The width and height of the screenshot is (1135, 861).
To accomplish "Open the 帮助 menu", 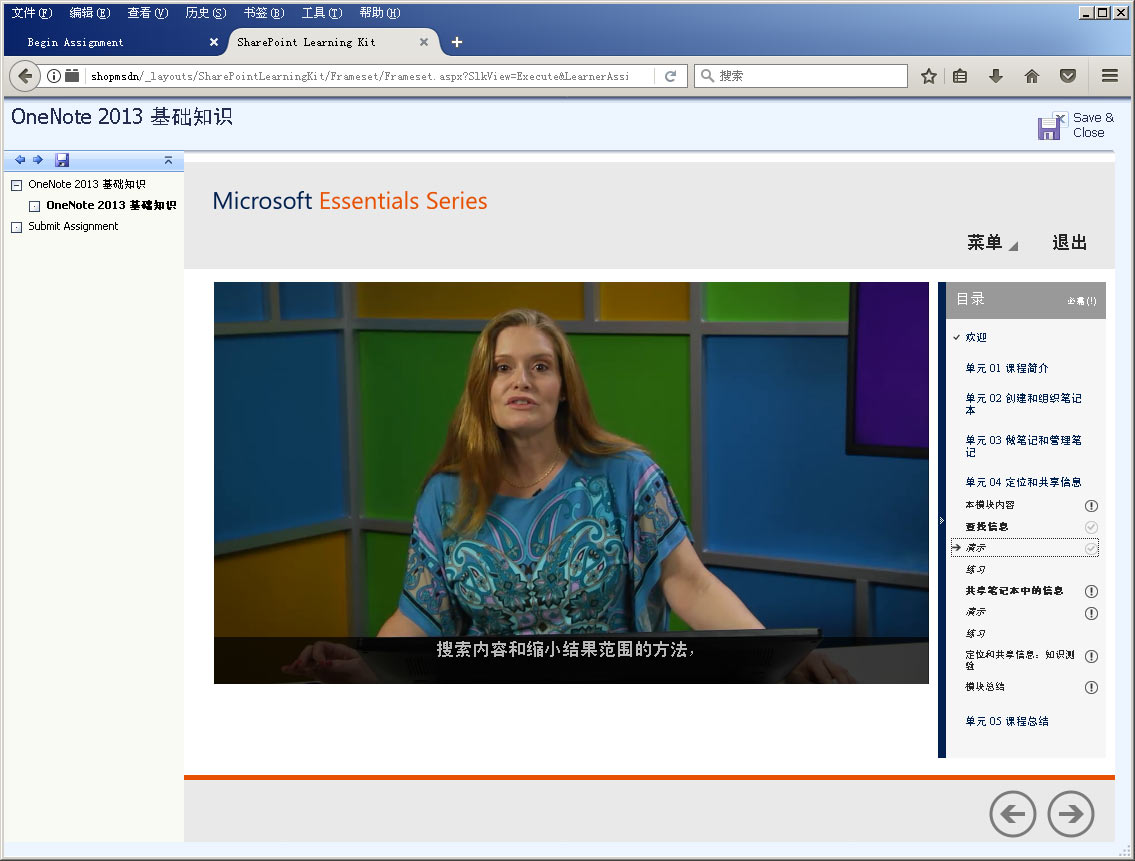I will (380, 13).
